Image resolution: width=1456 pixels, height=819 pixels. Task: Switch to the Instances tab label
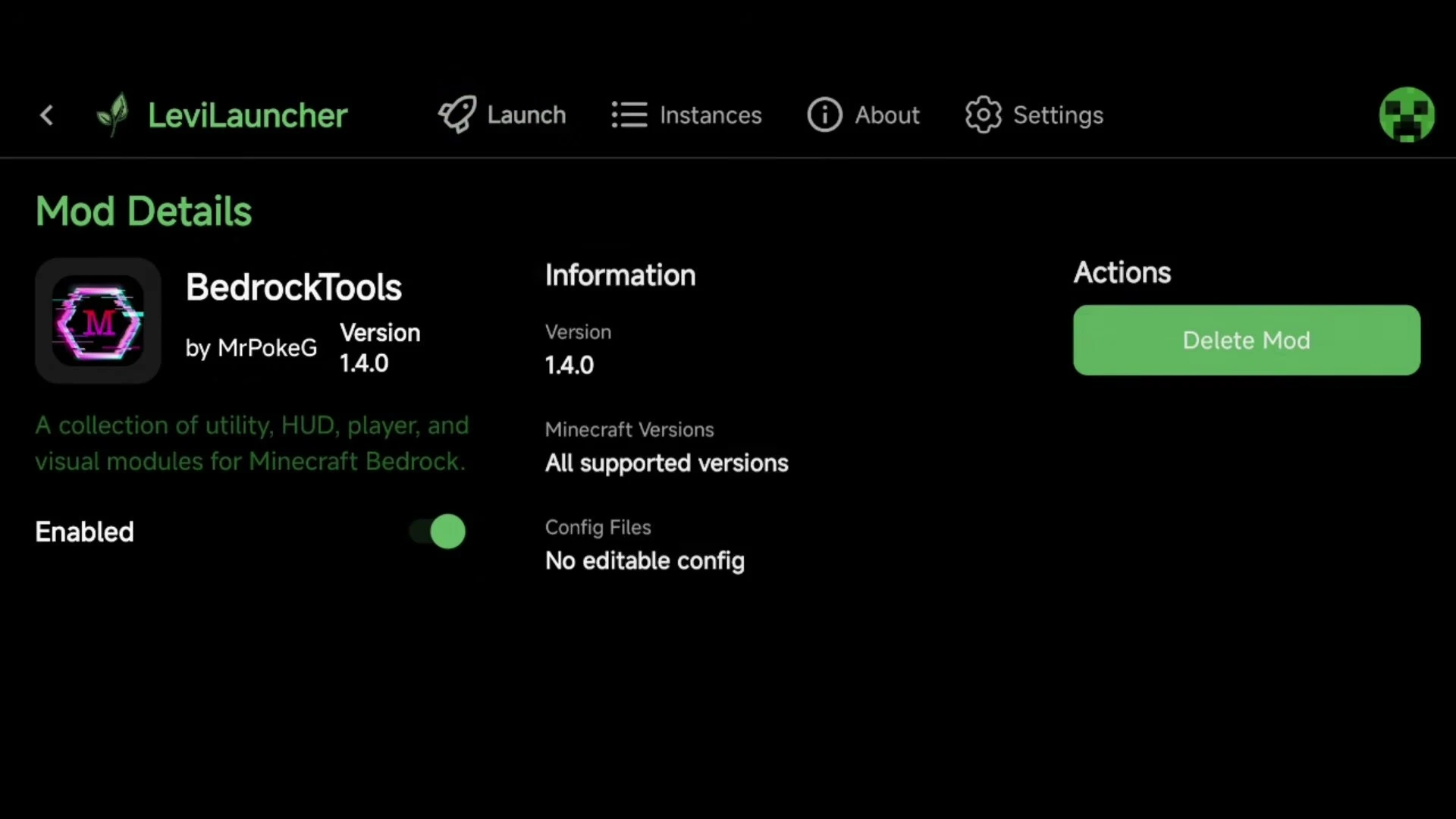pyautogui.click(x=711, y=115)
